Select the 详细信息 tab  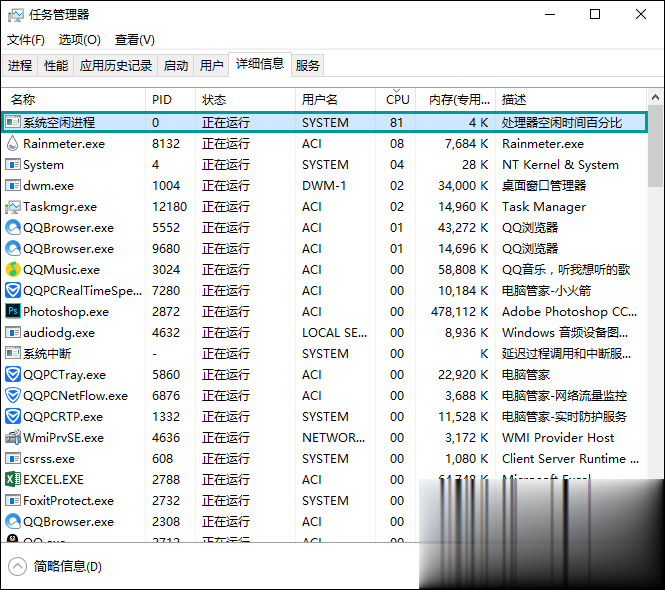pos(260,64)
